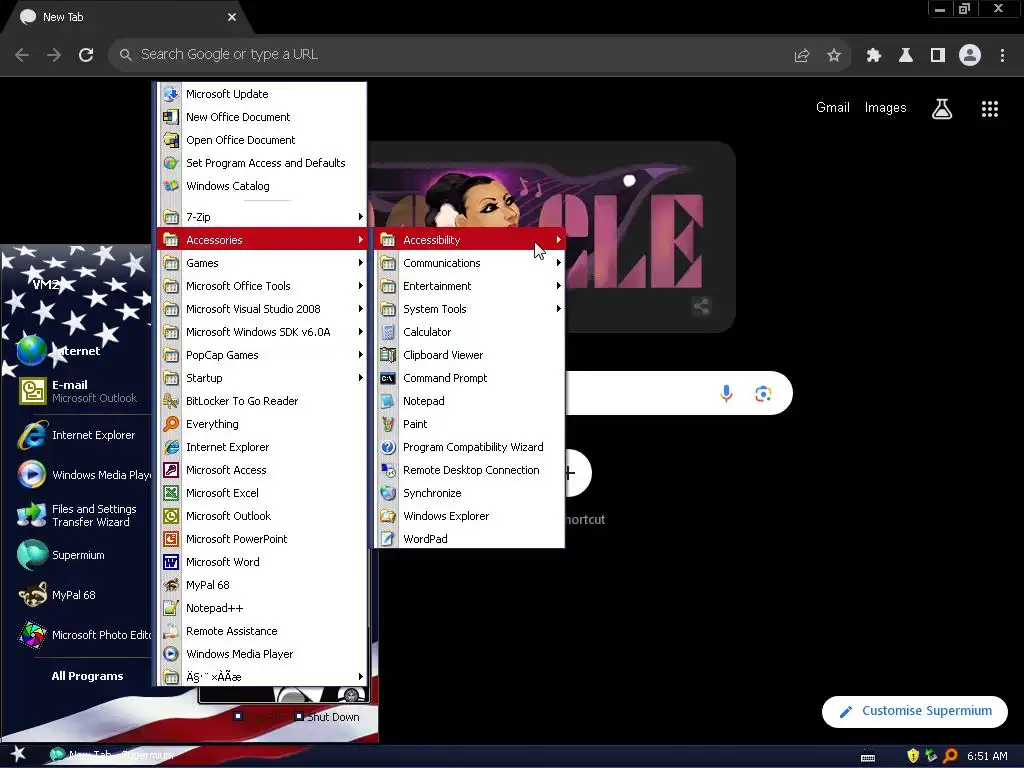The height and width of the screenshot is (768, 1024).
Task: Click the Shut Down button
Action: click(327, 717)
